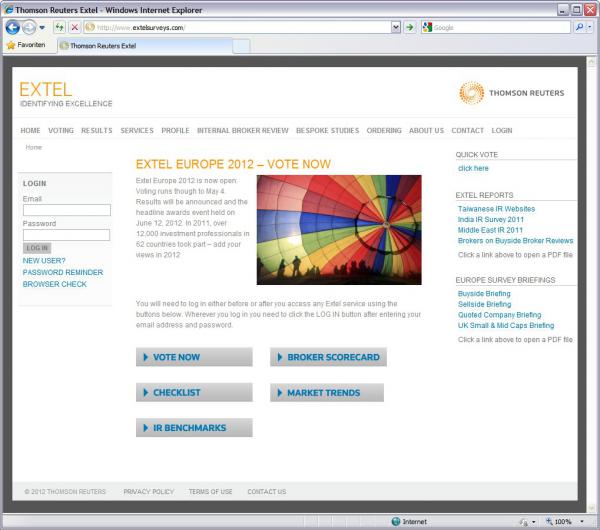600x530 pixels.
Task: Click the Password input field
Action: 67,235
